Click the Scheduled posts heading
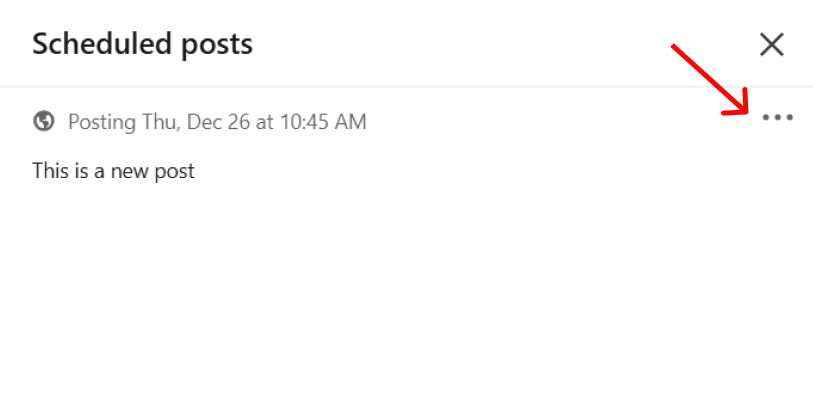The height and width of the screenshot is (409, 813). [x=143, y=44]
